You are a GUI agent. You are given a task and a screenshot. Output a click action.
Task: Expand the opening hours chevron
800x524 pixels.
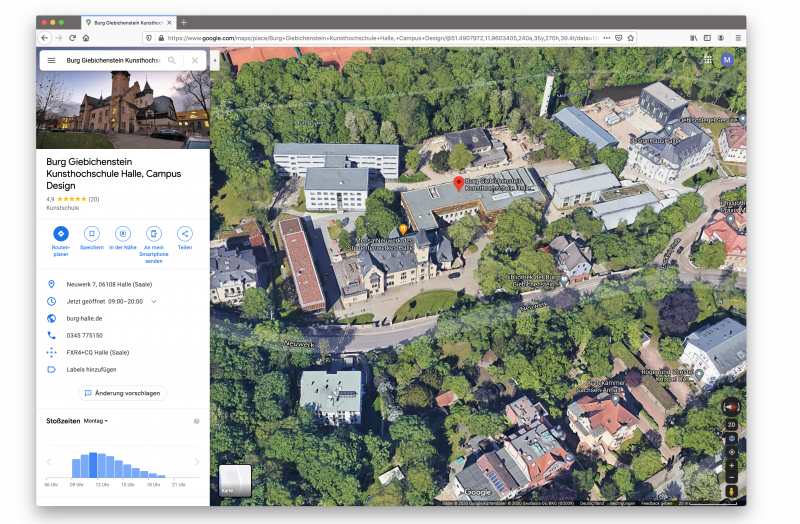tap(154, 301)
